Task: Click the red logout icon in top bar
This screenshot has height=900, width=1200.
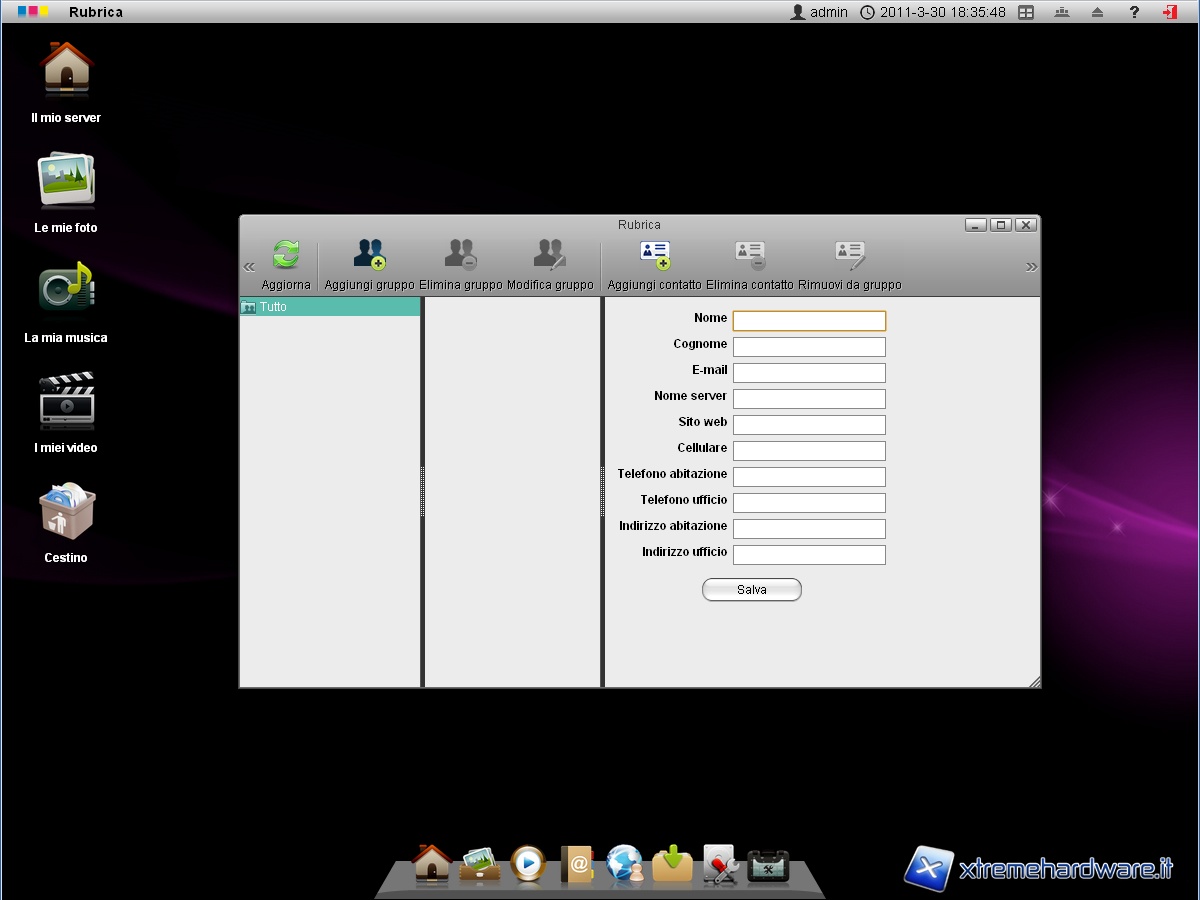Action: click(1169, 12)
